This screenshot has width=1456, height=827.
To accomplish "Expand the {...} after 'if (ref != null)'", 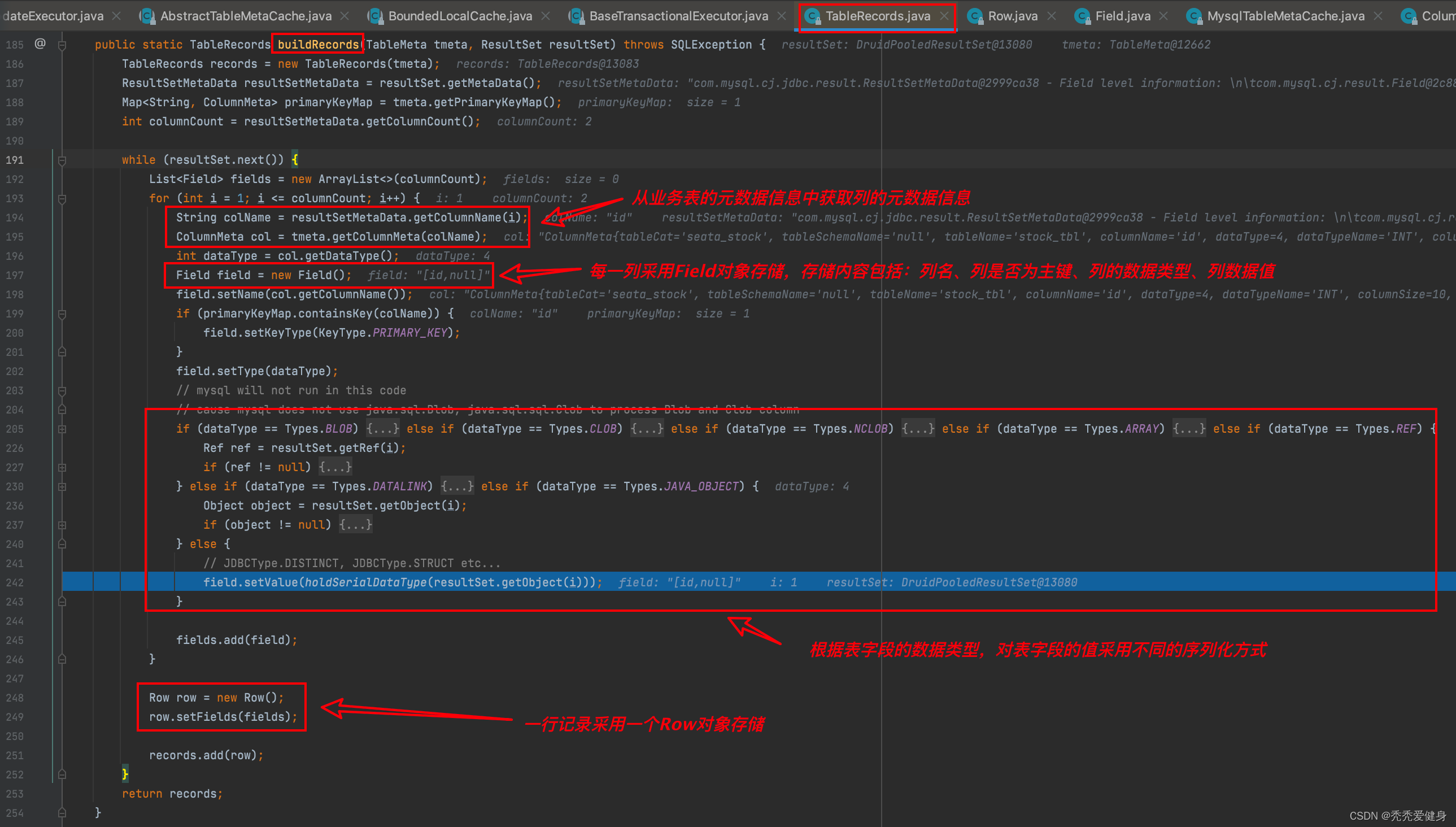I will pyautogui.click(x=335, y=467).
